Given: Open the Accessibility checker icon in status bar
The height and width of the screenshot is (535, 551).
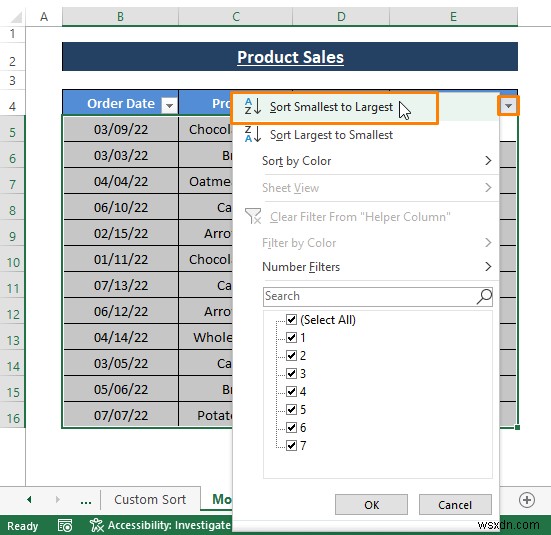Looking at the screenshot, I should click(x=97, y=525).
